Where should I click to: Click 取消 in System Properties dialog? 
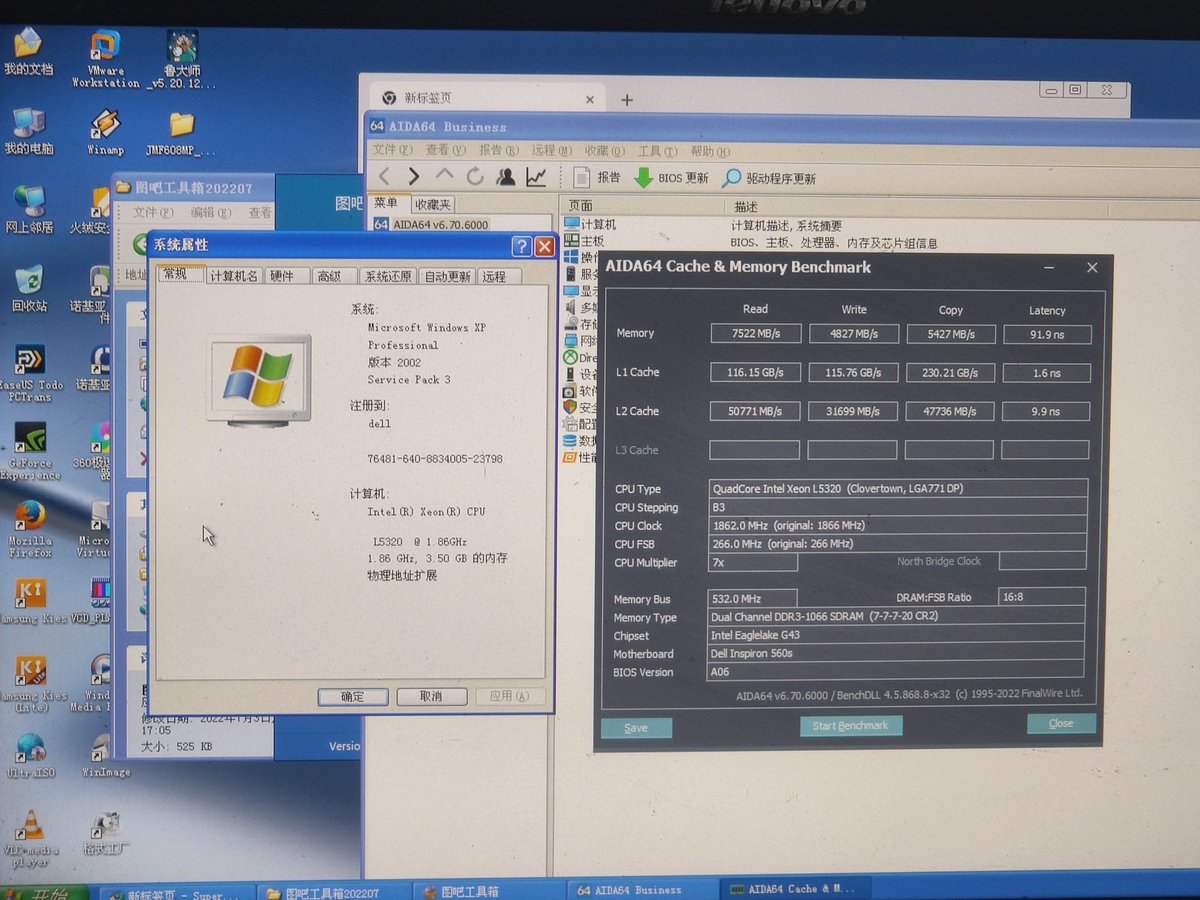click(431, 696)
